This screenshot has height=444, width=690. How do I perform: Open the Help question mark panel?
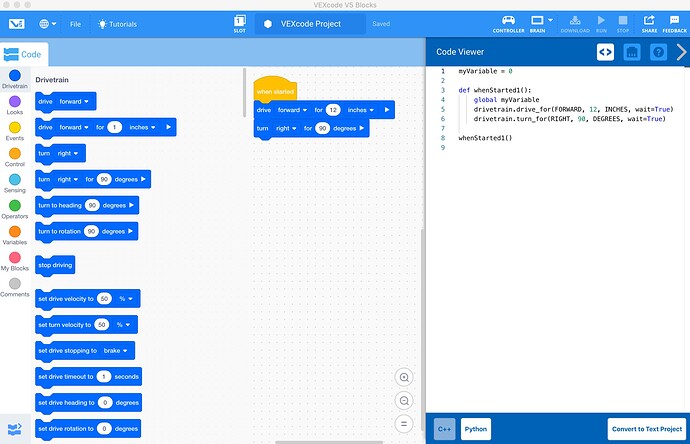pyautogui.click(x=659, y=53)
